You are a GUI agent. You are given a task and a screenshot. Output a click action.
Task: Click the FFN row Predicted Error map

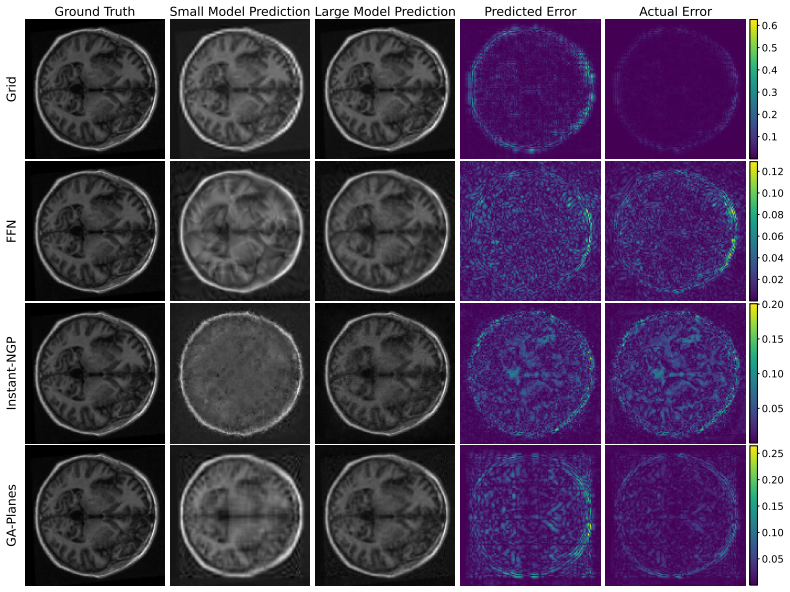[x=530, y=231]
